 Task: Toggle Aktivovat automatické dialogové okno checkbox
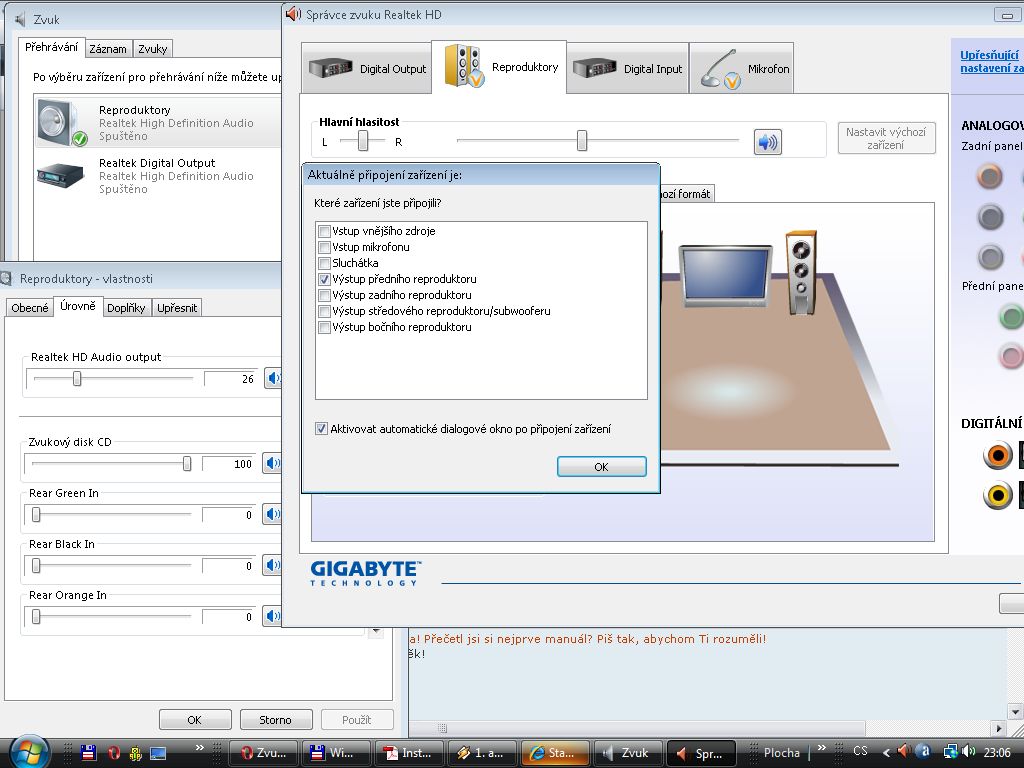tap(321, 429)
